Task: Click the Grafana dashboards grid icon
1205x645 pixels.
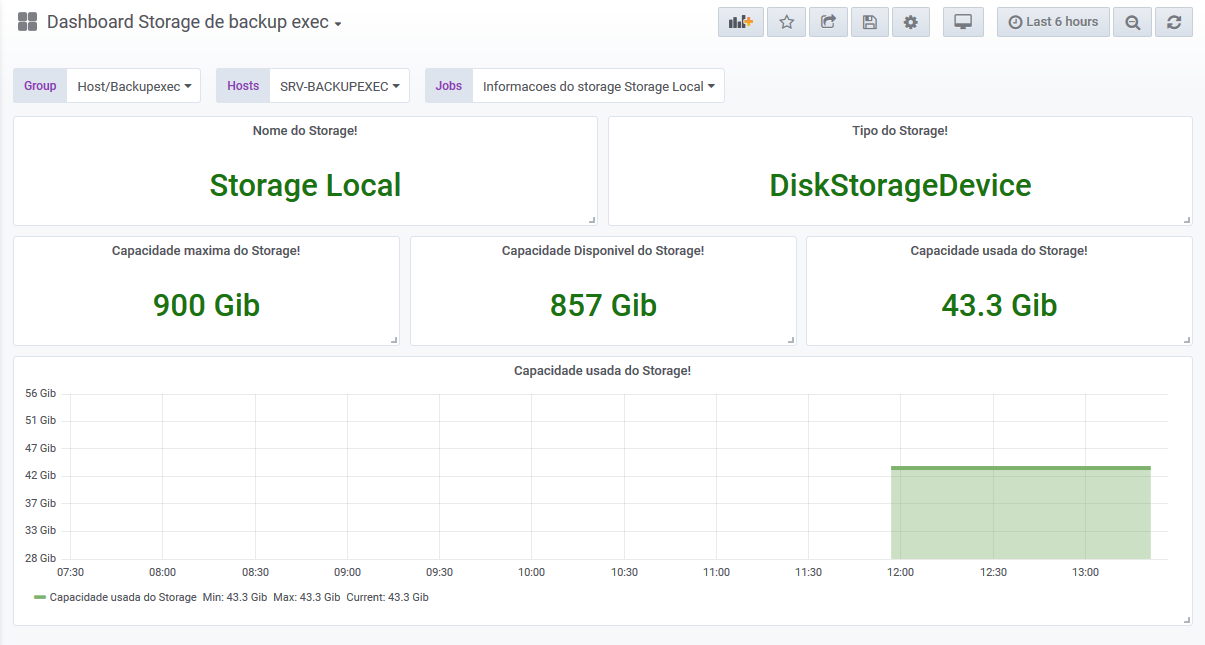Action: [x=27, y=22]
